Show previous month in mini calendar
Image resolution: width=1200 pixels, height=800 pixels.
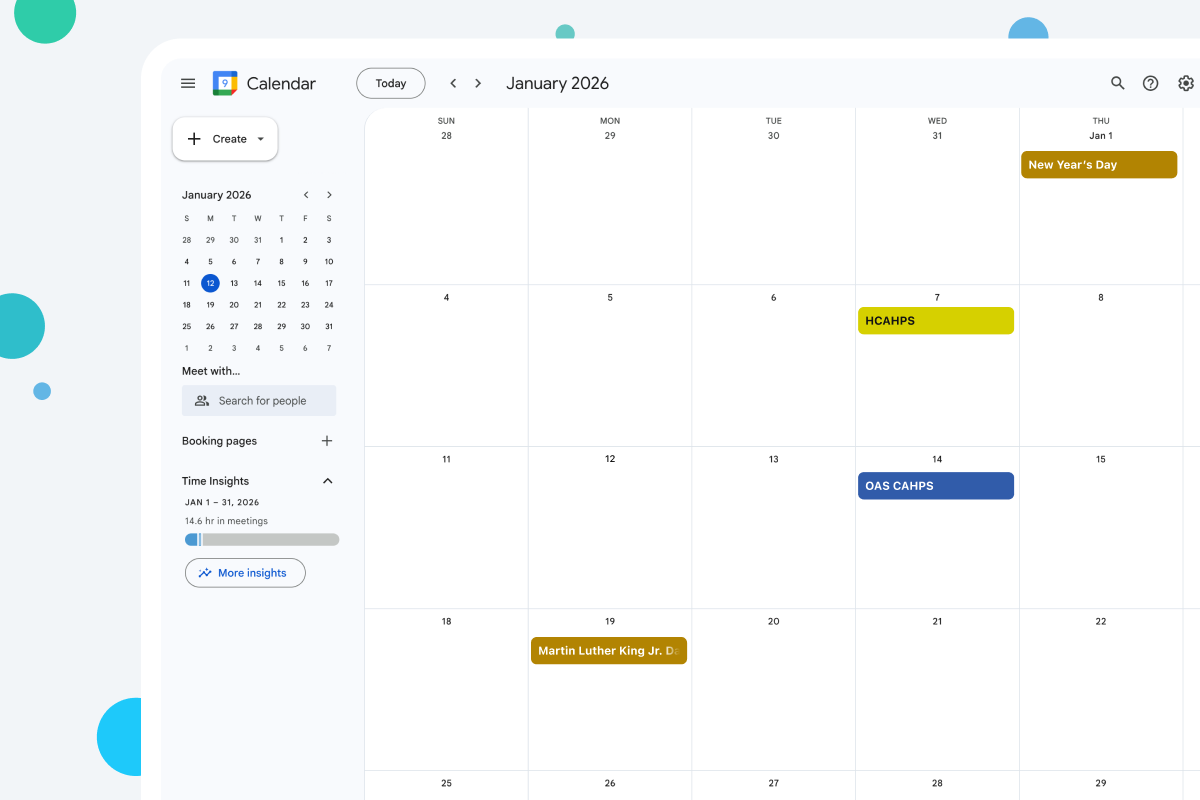click(x=306, y=195)
